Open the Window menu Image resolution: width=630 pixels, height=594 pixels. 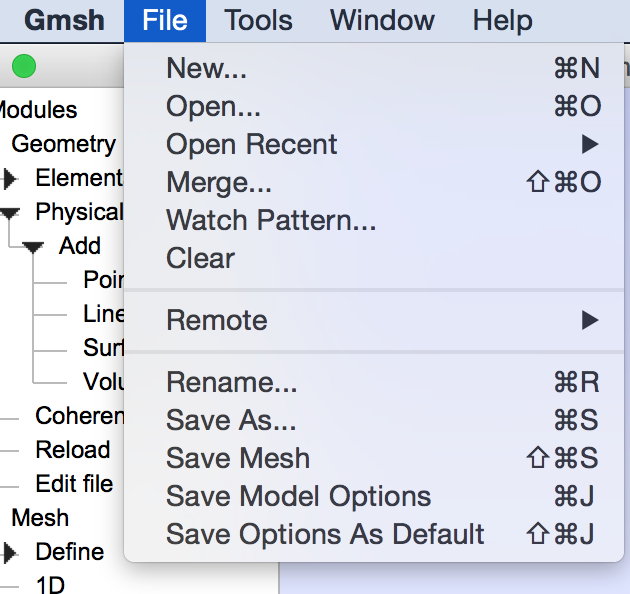pos(382,20)
